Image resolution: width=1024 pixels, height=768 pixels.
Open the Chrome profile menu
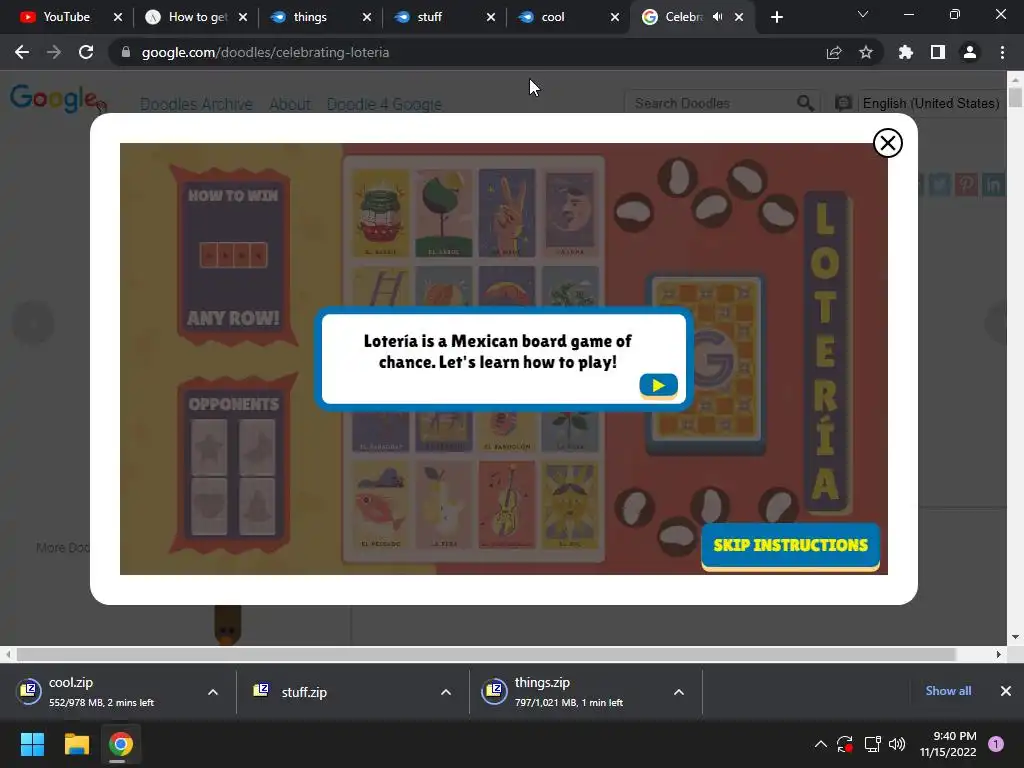(x=970, y=52)
